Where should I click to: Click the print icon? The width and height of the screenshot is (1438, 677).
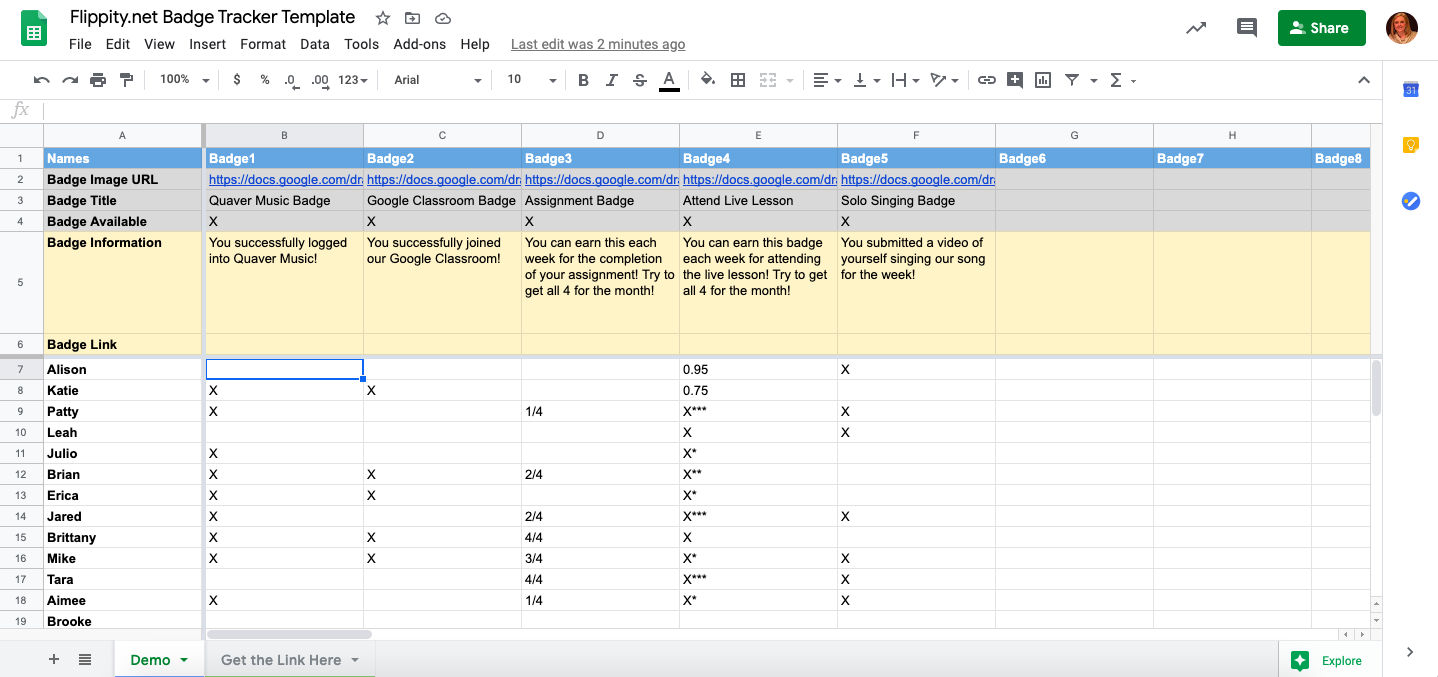point(98,80)
